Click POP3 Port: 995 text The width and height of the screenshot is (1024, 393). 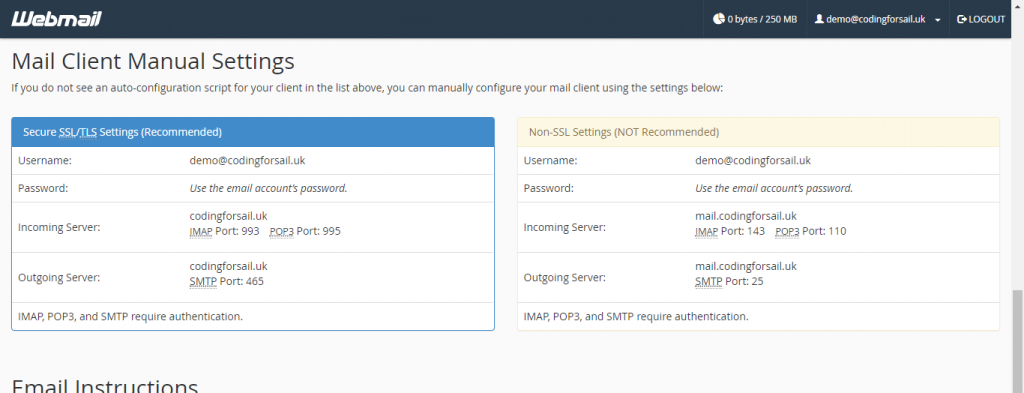coord(305,231)
